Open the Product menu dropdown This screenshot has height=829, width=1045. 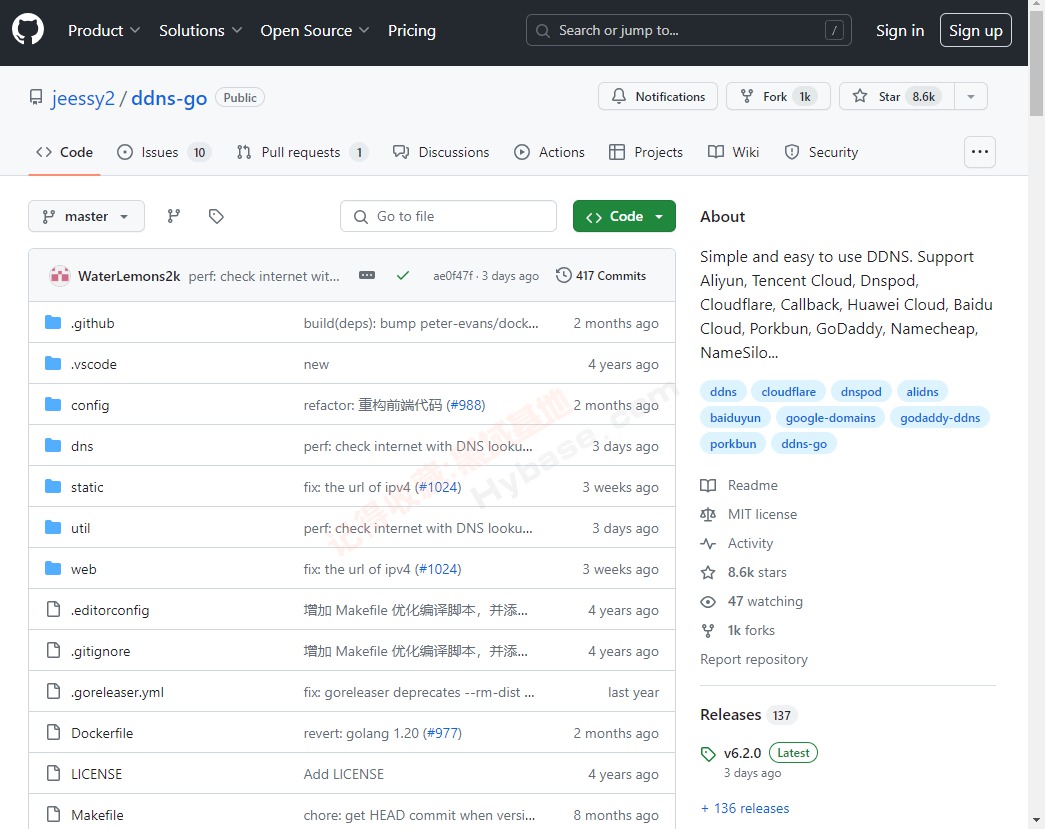point(104,31)
